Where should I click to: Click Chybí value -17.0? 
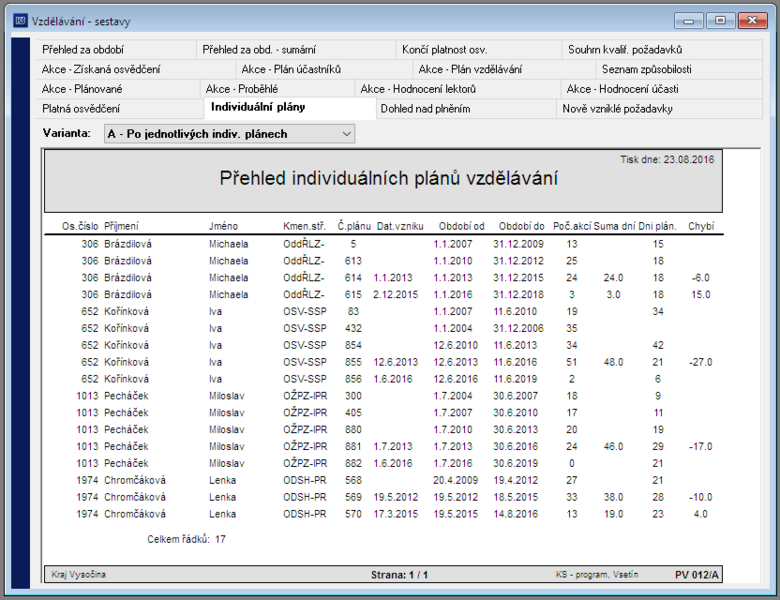700,447
